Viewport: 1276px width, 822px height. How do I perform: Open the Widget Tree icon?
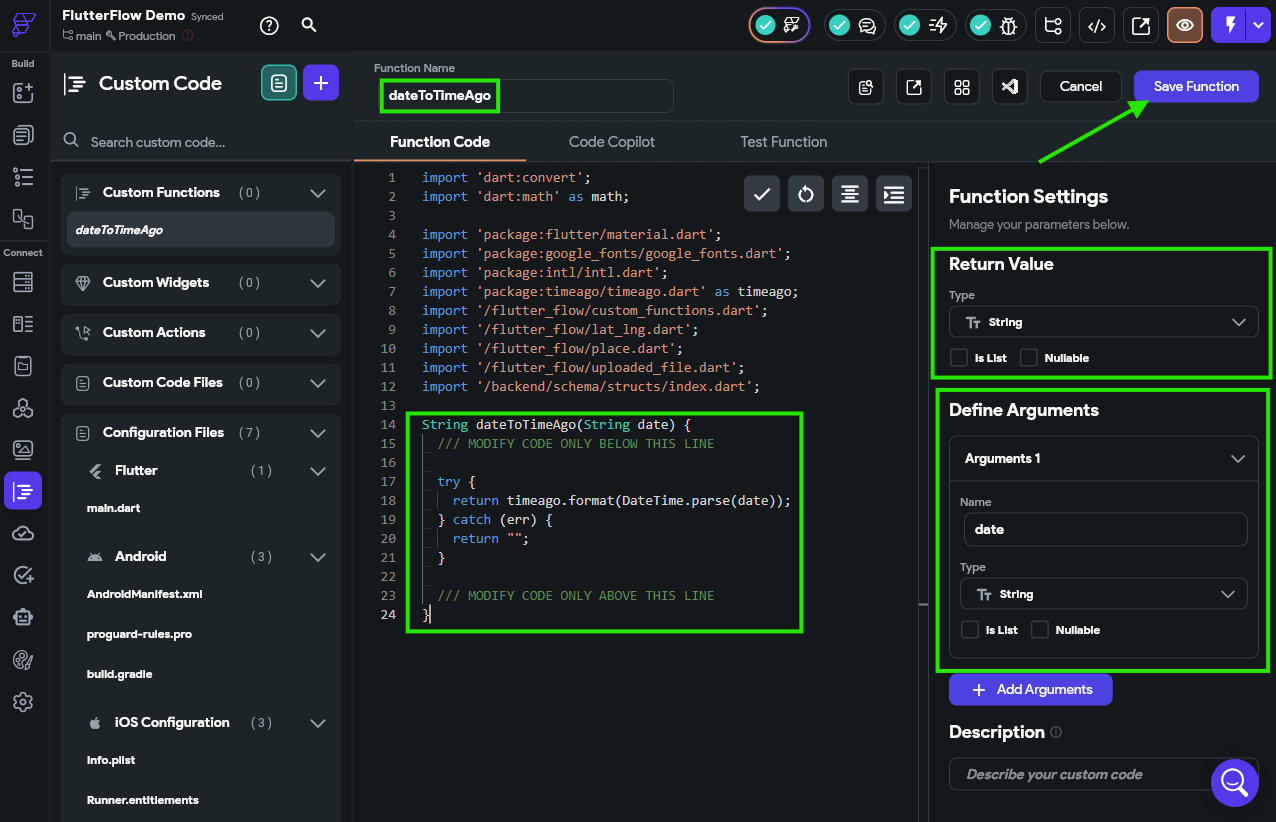coord(23,177)
